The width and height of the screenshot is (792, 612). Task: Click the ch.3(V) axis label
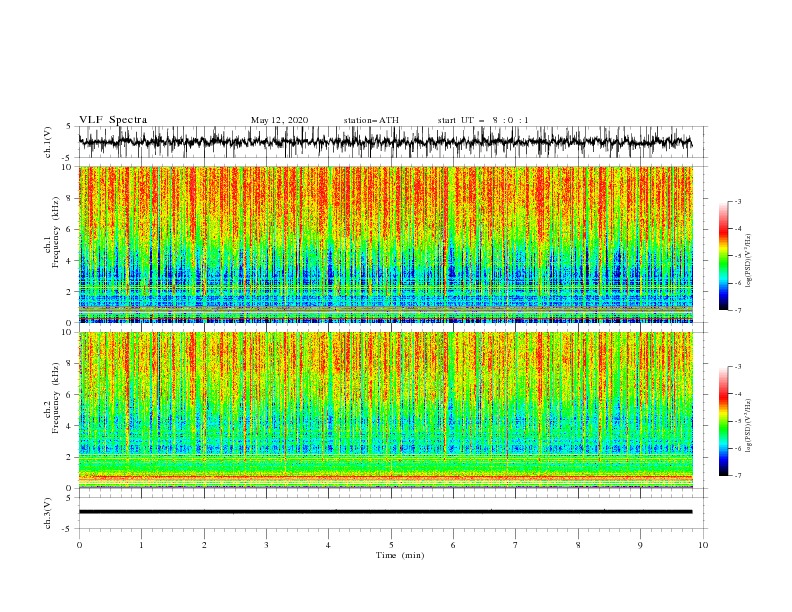(48, 513)
